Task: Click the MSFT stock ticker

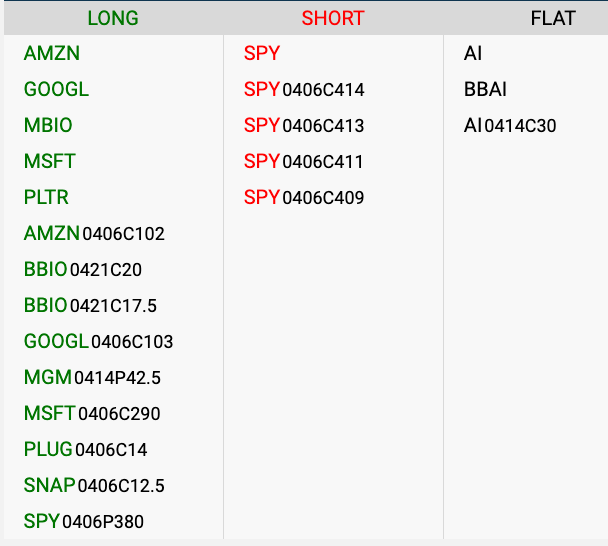Action: point(50,162)
